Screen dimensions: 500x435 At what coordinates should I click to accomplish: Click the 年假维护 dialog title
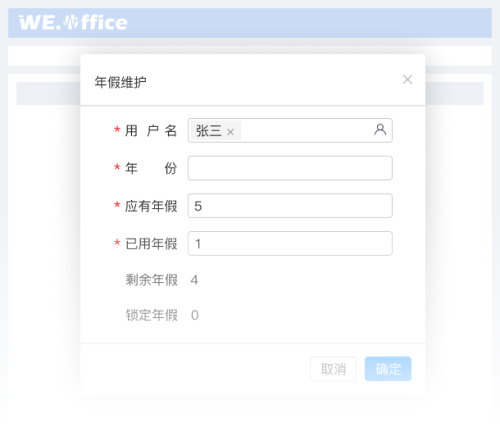(x=120, y=82)
